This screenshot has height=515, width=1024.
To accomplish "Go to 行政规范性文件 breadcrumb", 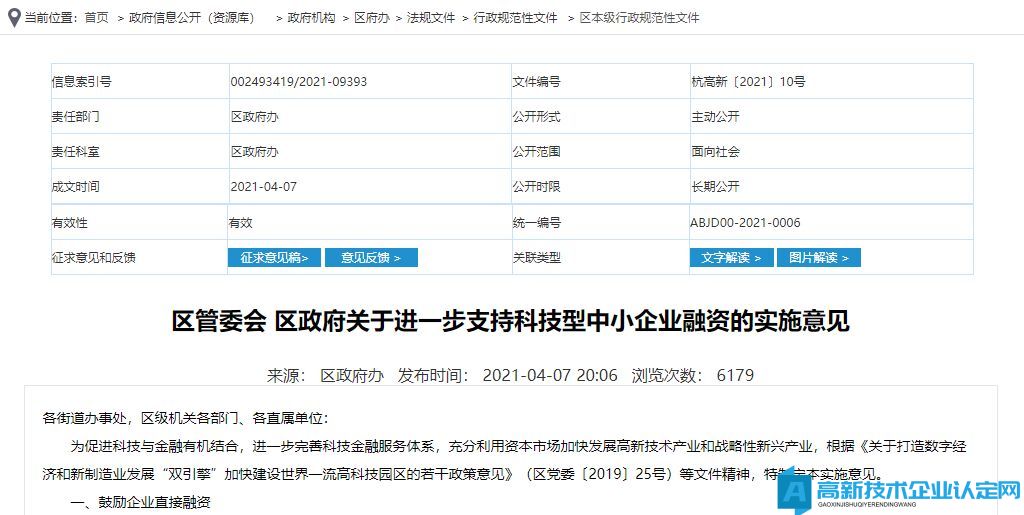I will [x=516, y=18].
